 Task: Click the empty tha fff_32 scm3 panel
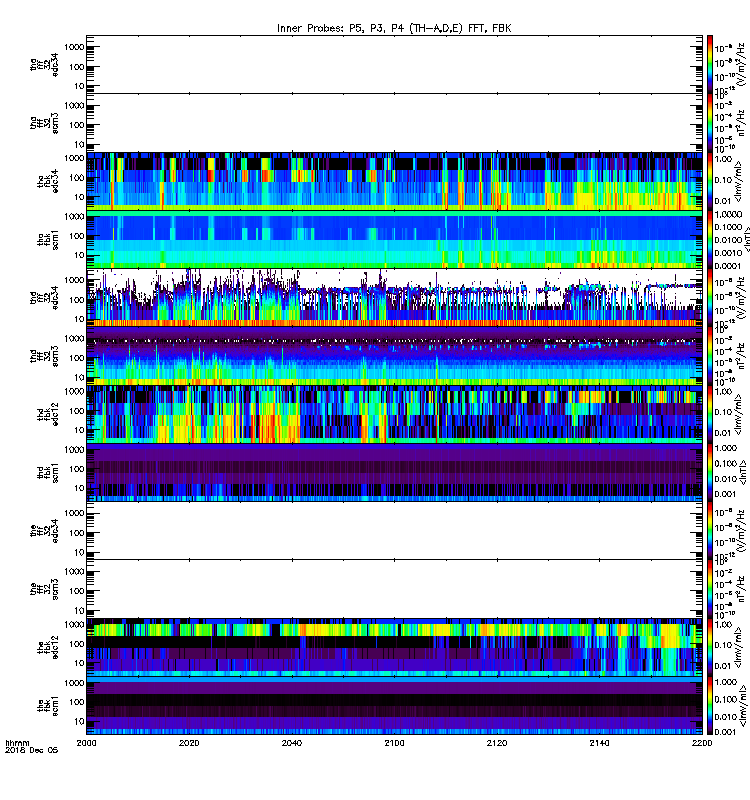click(x=394, y=122)
